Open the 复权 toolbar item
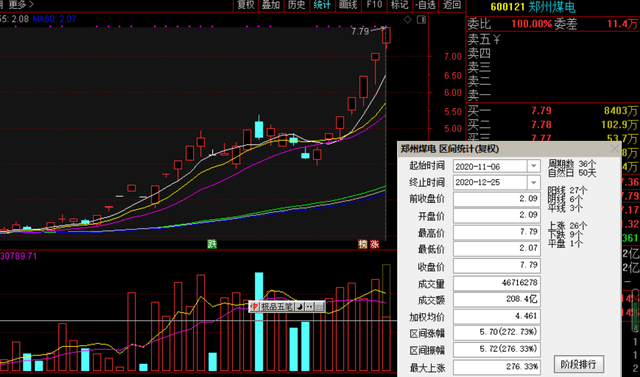This screenshot has width=640, height=377. 246,5
